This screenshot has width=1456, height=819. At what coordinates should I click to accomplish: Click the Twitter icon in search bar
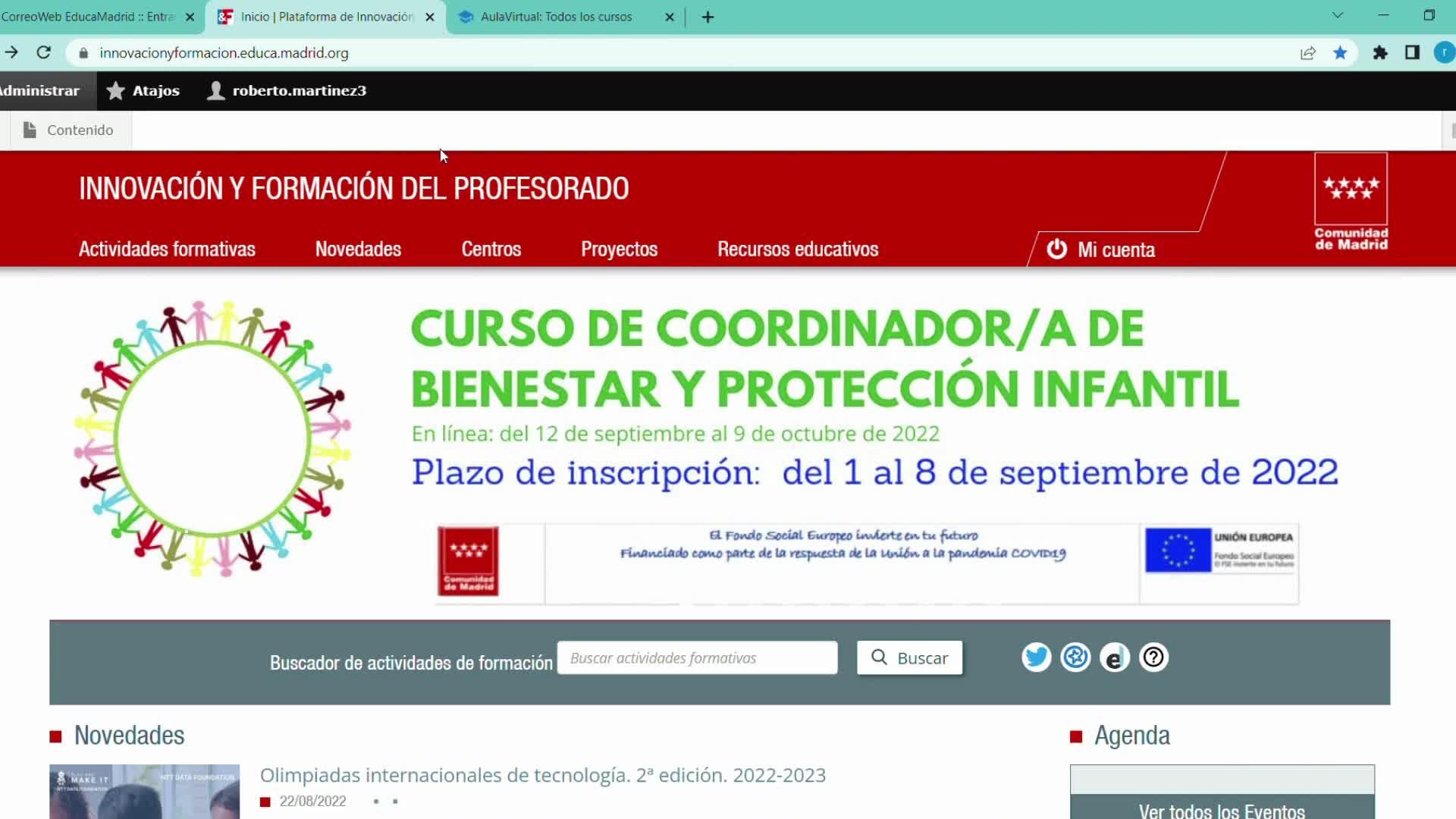point(1036,657)
